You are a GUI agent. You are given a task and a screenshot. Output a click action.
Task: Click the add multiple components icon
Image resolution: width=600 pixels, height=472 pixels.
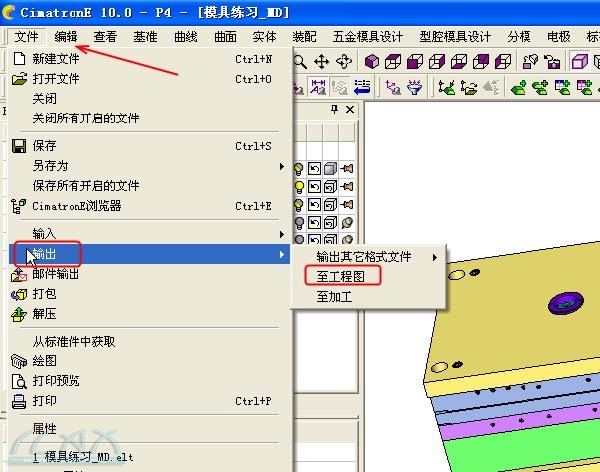click(x=540, y=87)
